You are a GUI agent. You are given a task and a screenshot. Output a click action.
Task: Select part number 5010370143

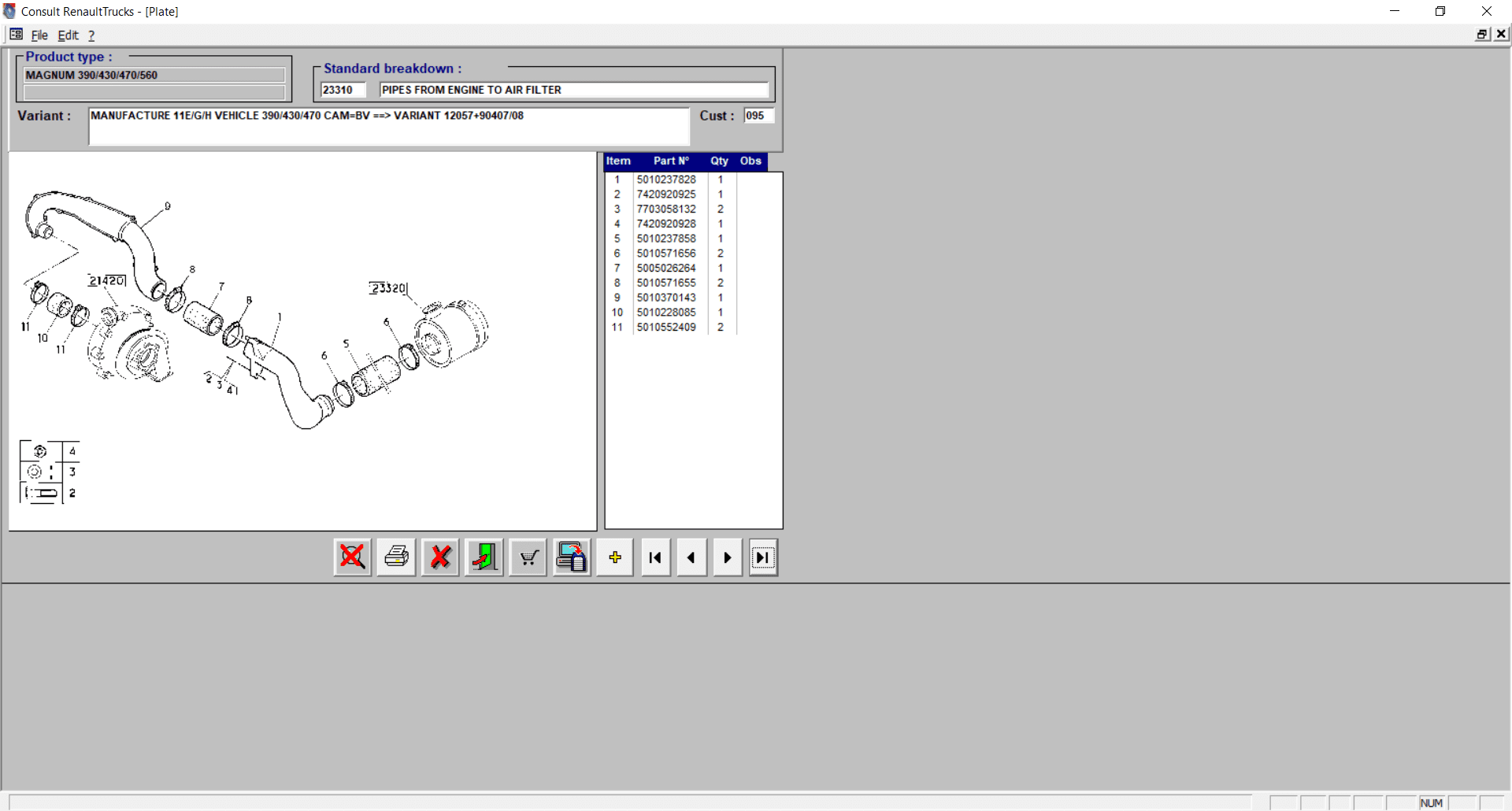(x=666, y=298)
